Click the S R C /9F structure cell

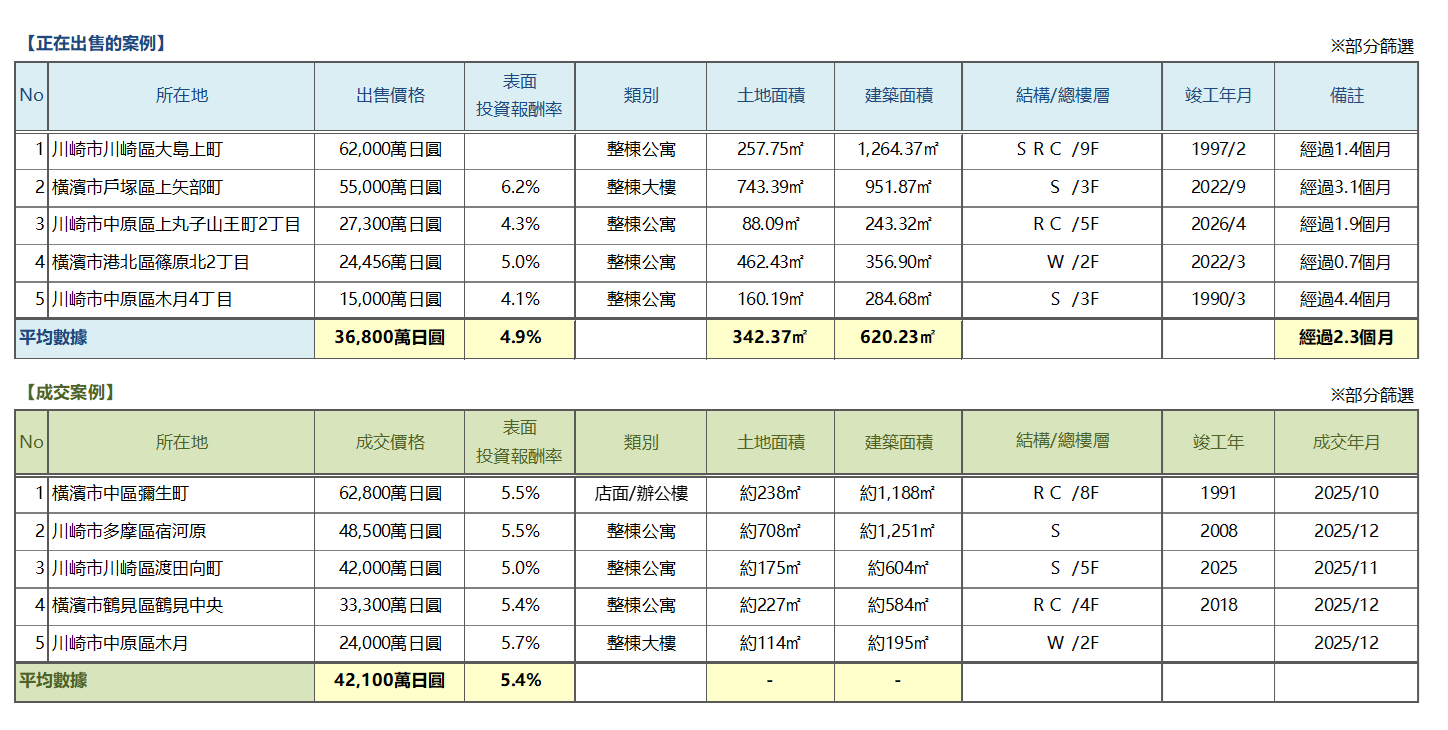1062,150
